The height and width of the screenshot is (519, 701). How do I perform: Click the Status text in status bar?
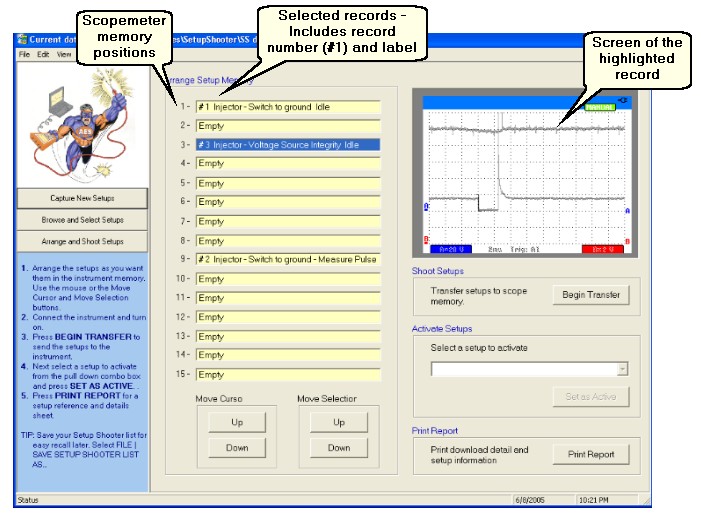click(x=28, y=500)
